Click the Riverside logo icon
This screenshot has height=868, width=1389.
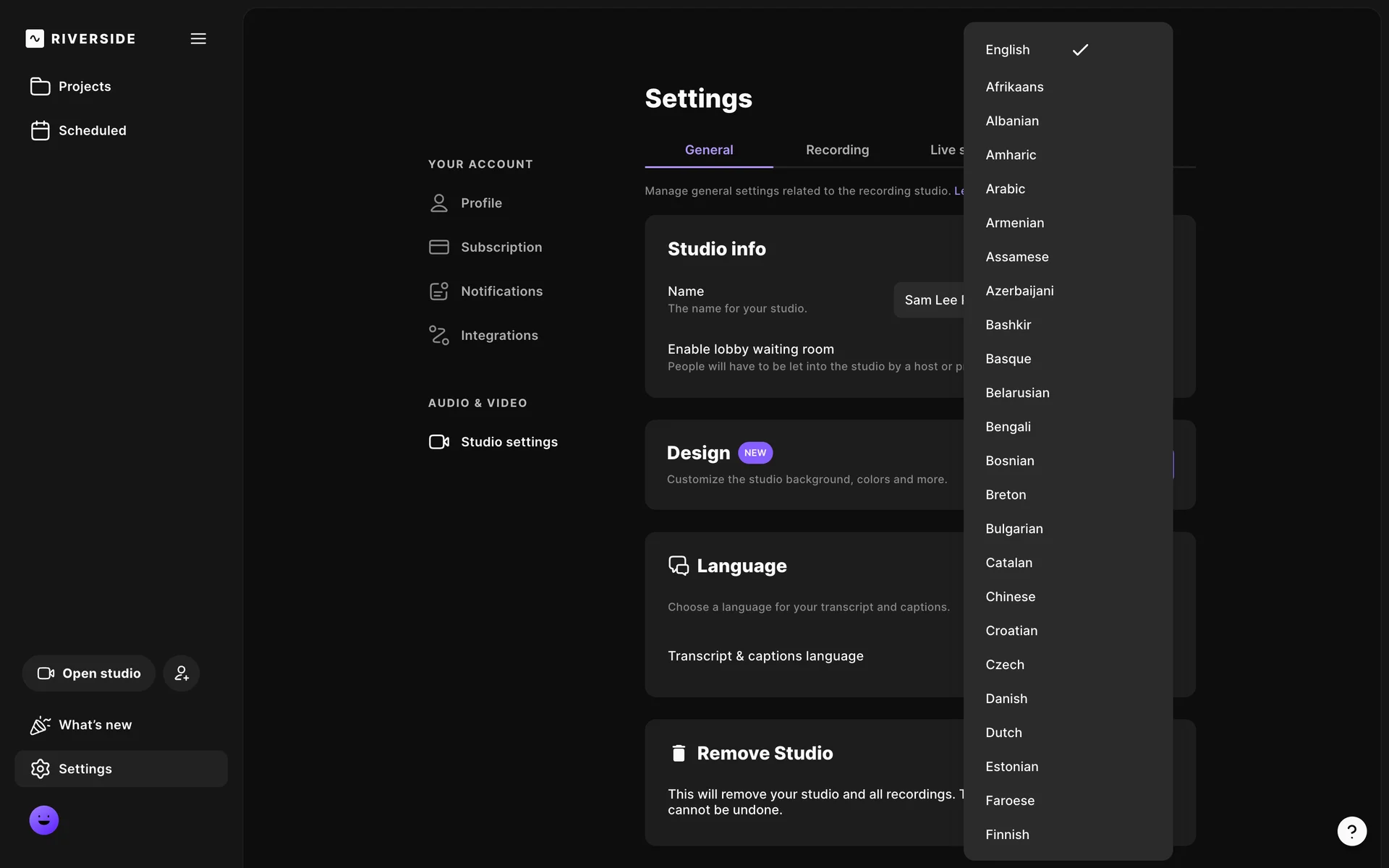tap(35, 38)
